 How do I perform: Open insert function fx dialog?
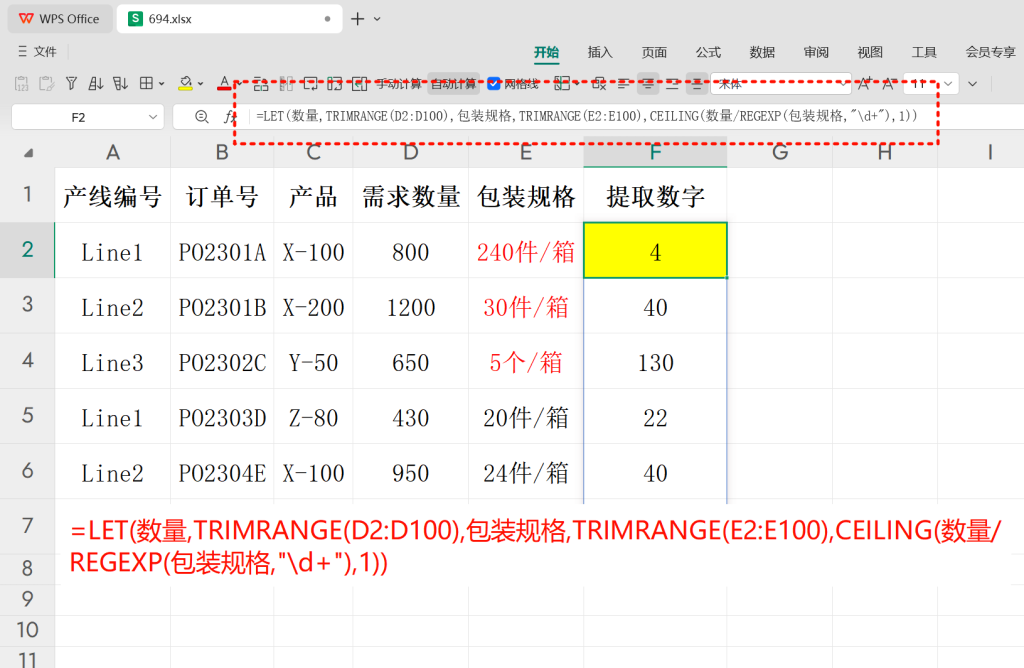(229, 117)
